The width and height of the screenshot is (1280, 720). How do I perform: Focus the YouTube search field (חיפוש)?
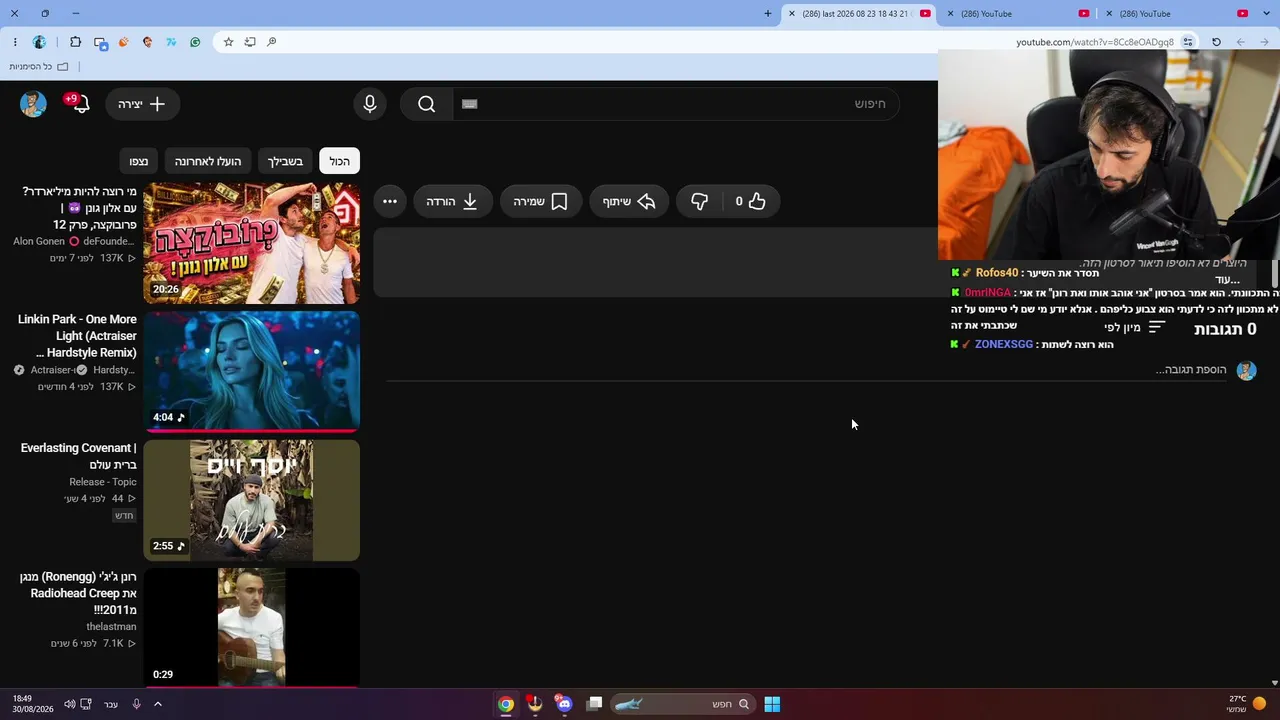point(676,104)
